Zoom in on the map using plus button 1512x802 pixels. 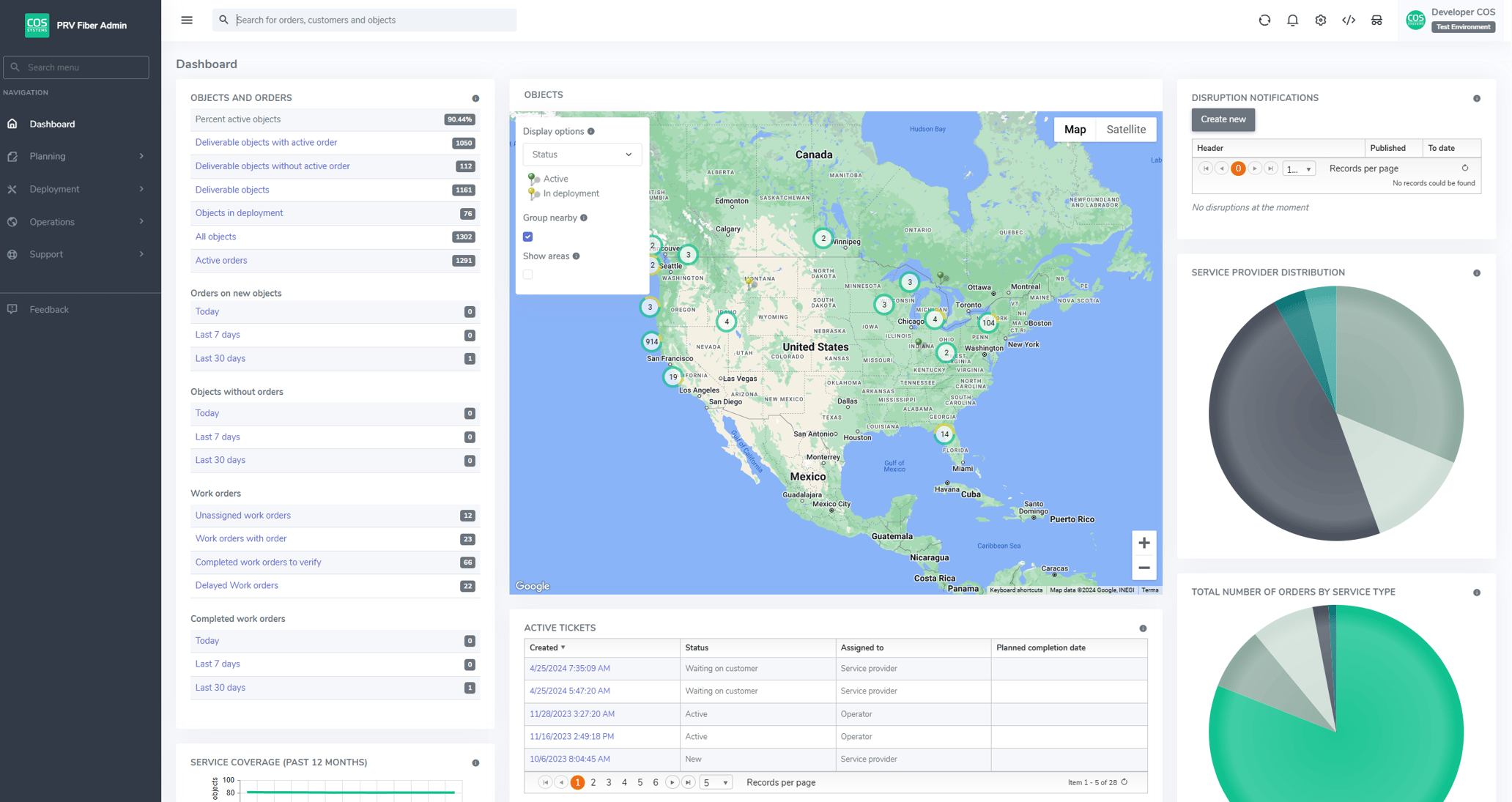[x=1144, y=542]
